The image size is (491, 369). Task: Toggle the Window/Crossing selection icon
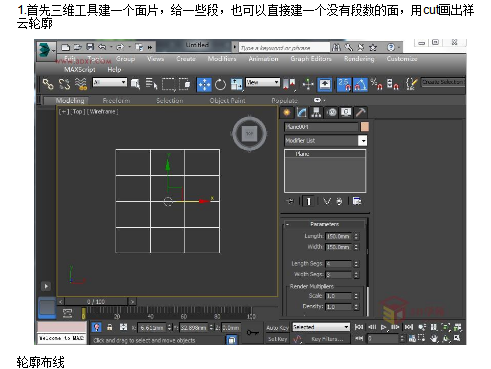tap(184, 84)
